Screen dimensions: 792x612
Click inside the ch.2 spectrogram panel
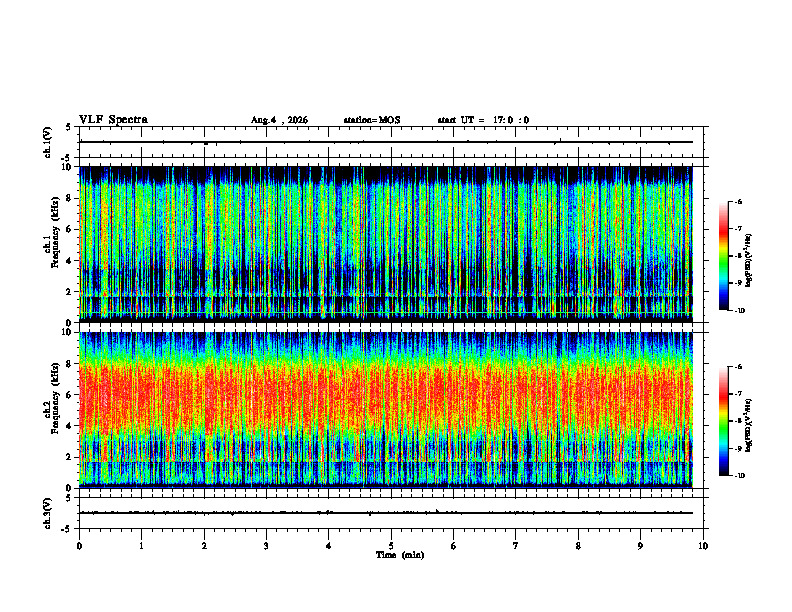386,410
